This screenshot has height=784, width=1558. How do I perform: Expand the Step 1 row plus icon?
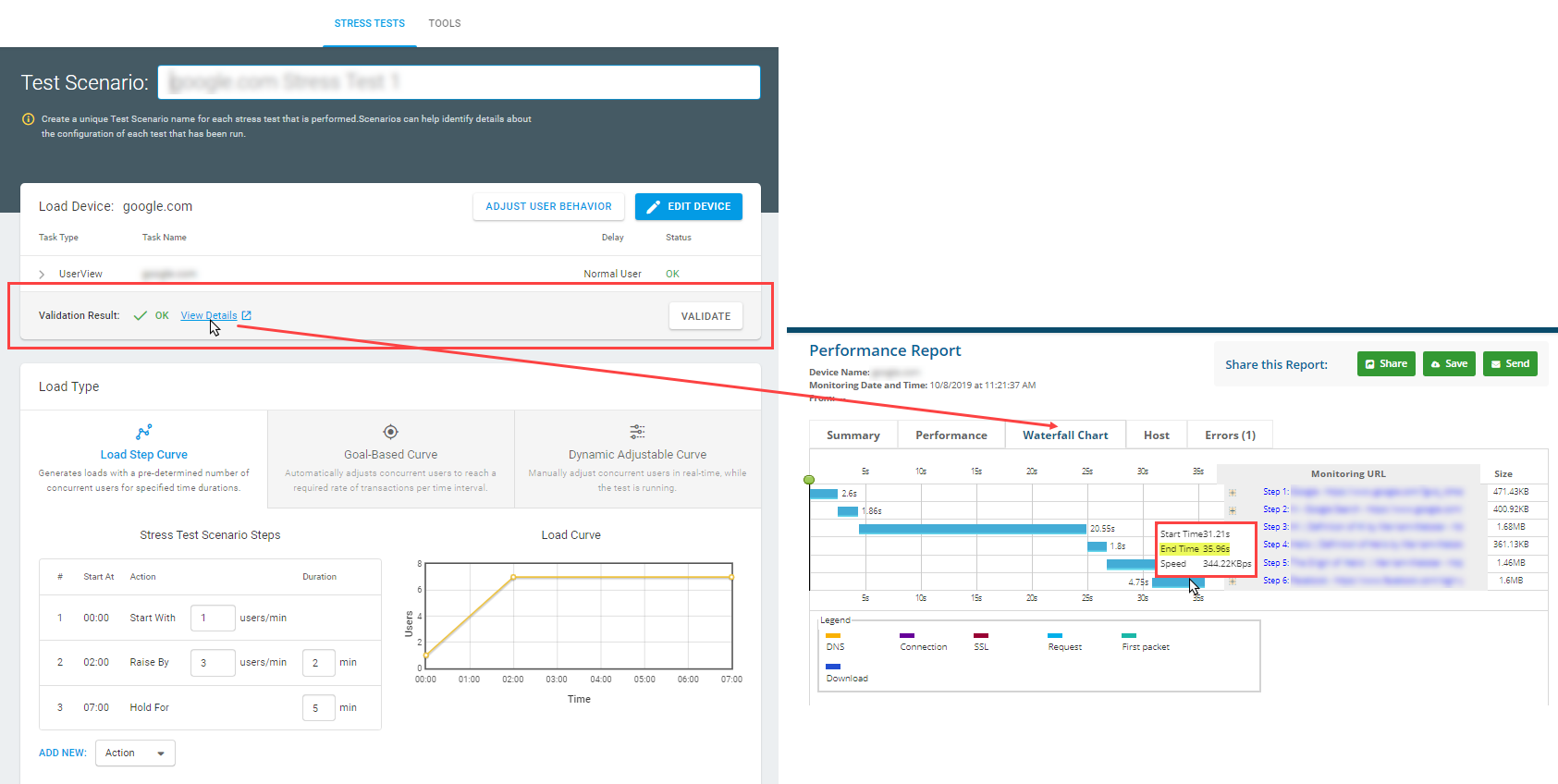tap(1232, 493)
